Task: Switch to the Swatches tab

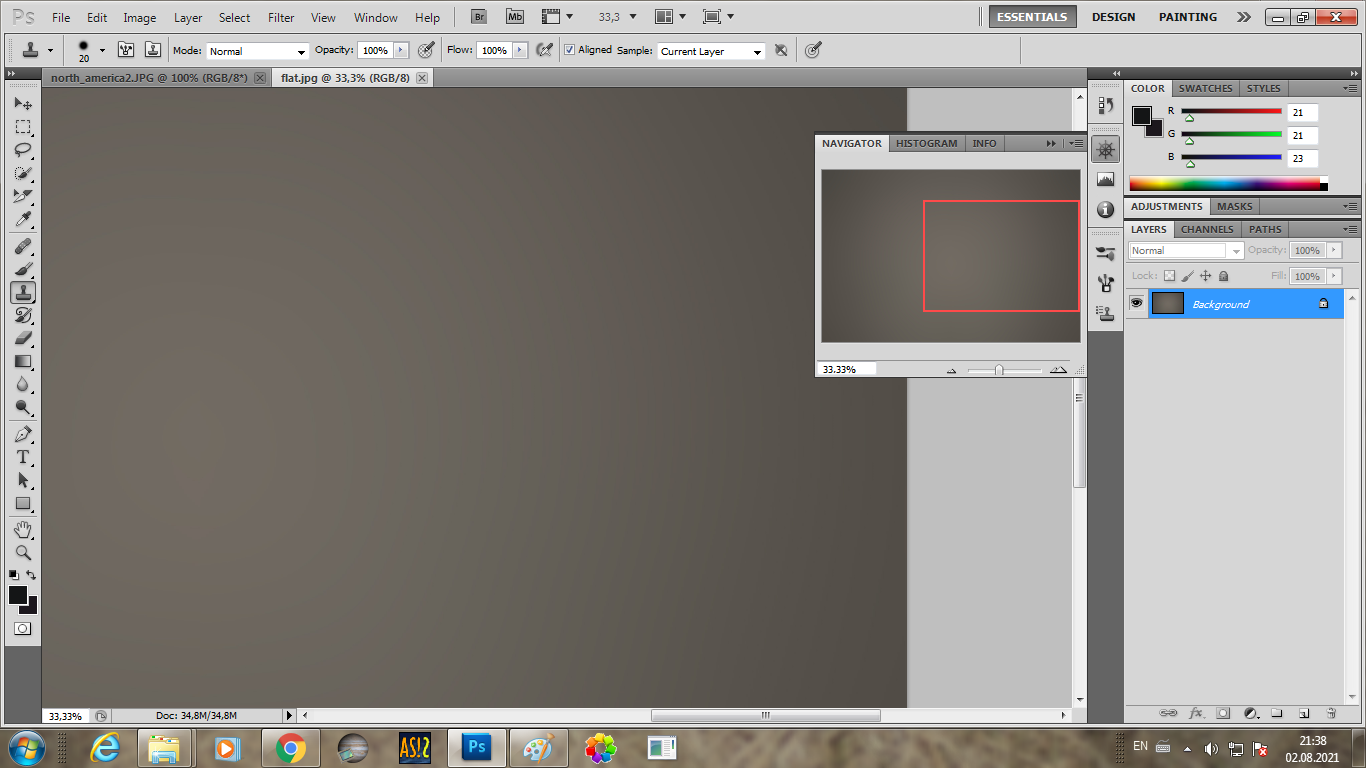Action: (x=1205, y=88)
